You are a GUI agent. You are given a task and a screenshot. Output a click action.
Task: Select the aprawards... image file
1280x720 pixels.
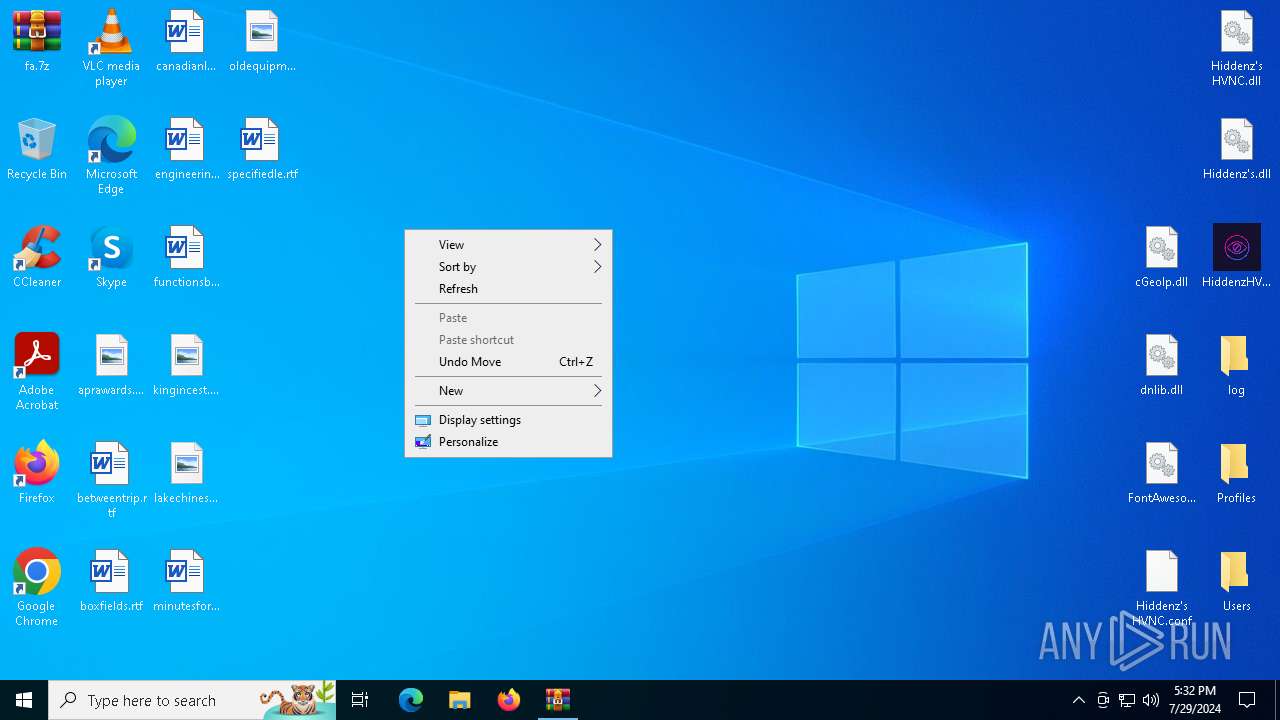pos(111,365)
